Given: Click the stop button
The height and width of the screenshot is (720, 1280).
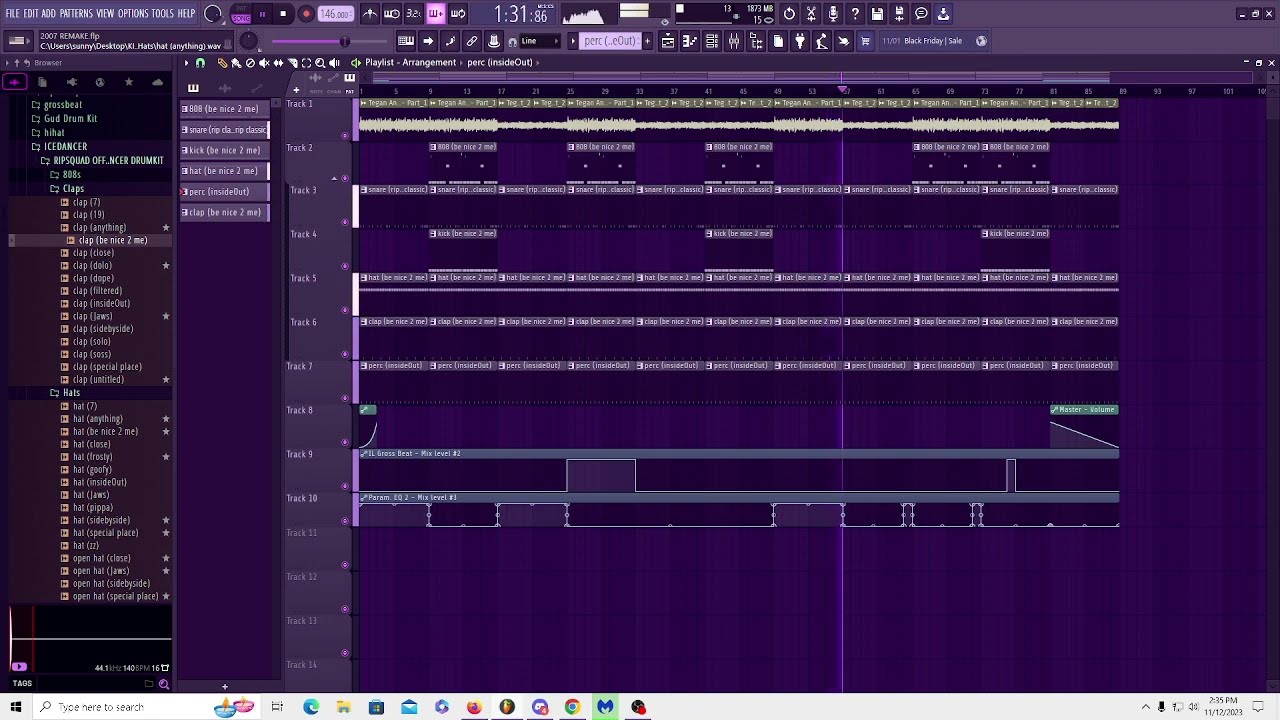Looking at the screenshot, I should pos(284,14).
